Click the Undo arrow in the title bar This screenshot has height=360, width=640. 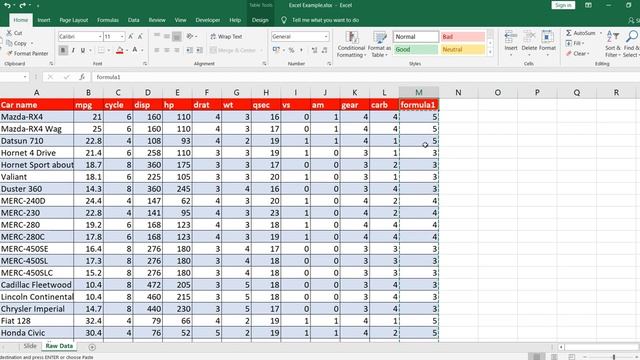coord(7,5)
